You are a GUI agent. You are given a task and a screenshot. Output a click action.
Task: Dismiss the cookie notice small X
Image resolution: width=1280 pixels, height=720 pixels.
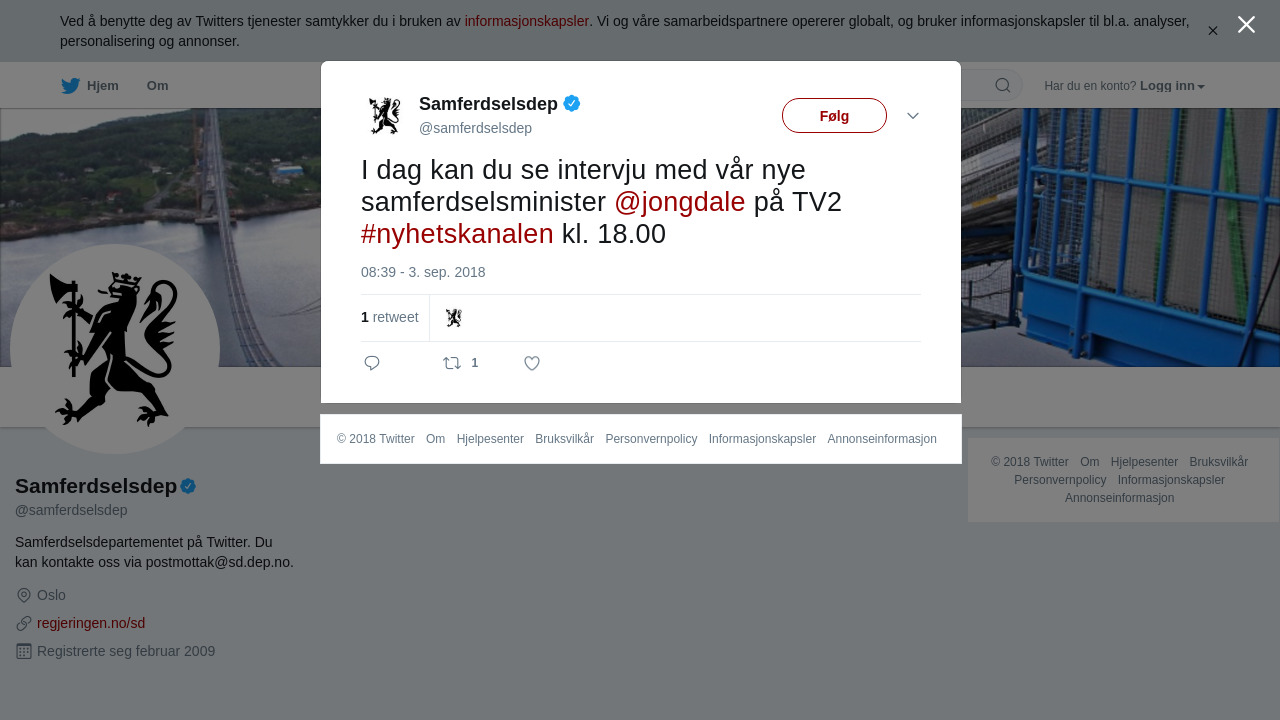(1213, 31)
